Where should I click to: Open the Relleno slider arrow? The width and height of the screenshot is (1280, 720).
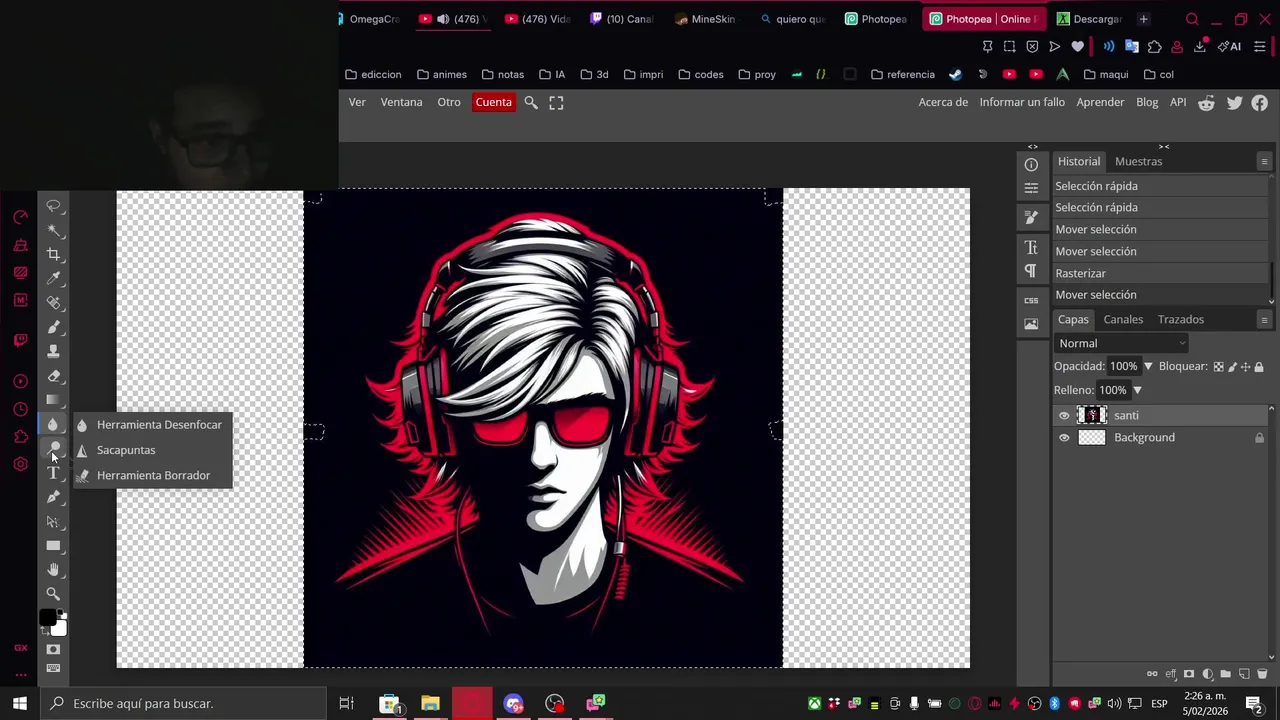coord(1137,390)
